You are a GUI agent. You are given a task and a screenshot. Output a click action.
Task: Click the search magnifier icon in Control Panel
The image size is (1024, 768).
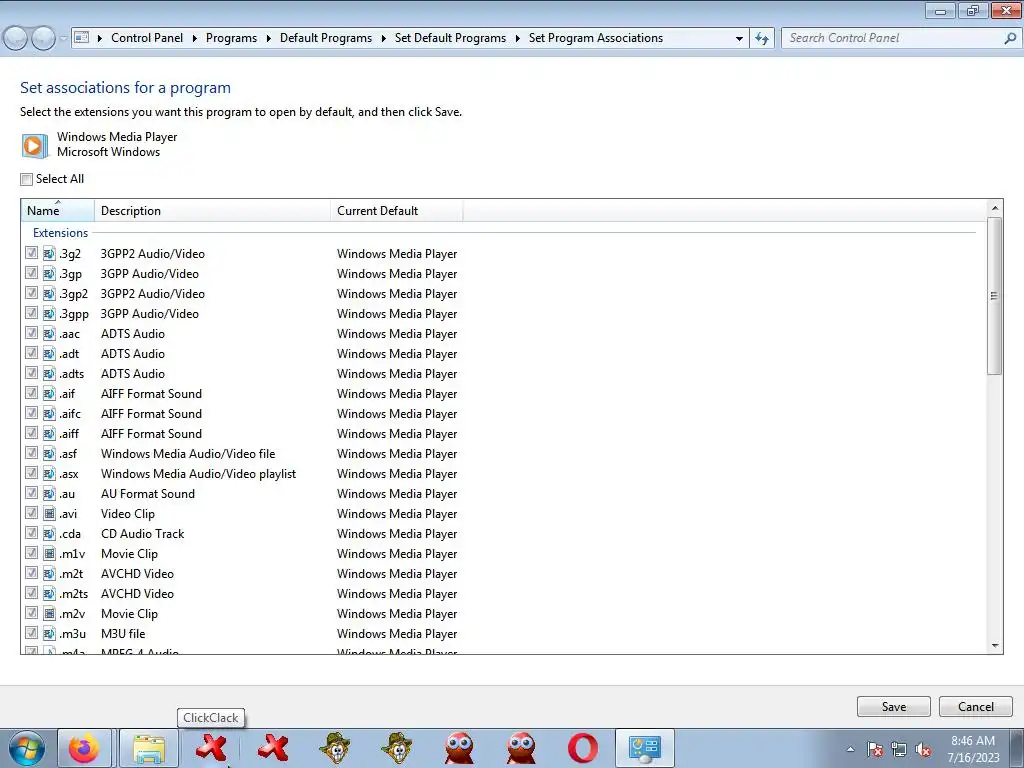[x=1010, y=38]
